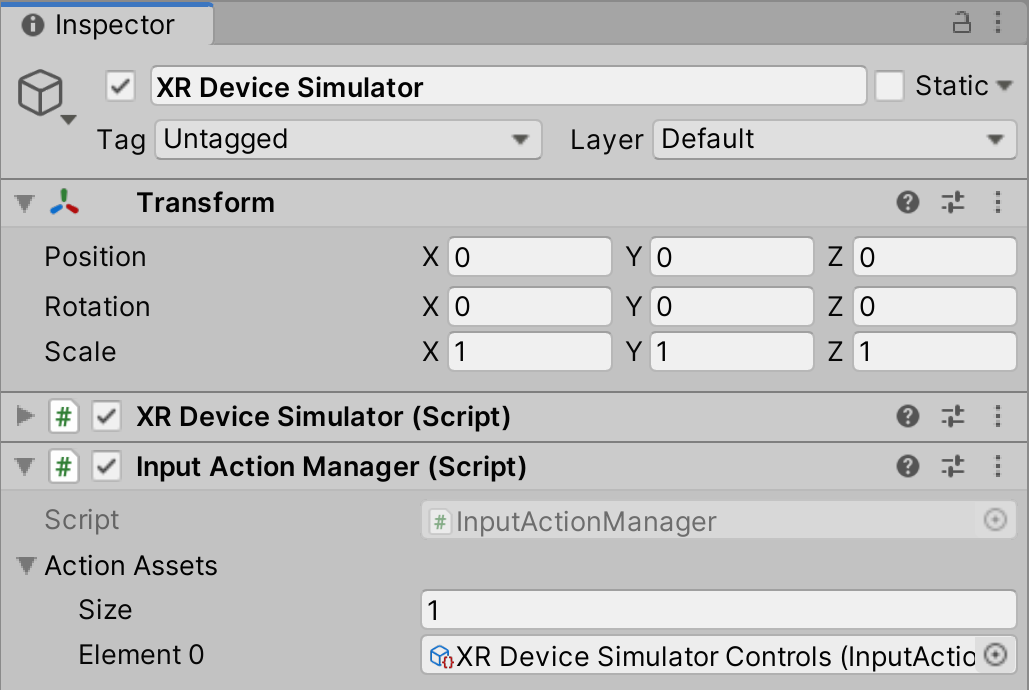Open Transform presets slider icon

(x=953, y=203)
